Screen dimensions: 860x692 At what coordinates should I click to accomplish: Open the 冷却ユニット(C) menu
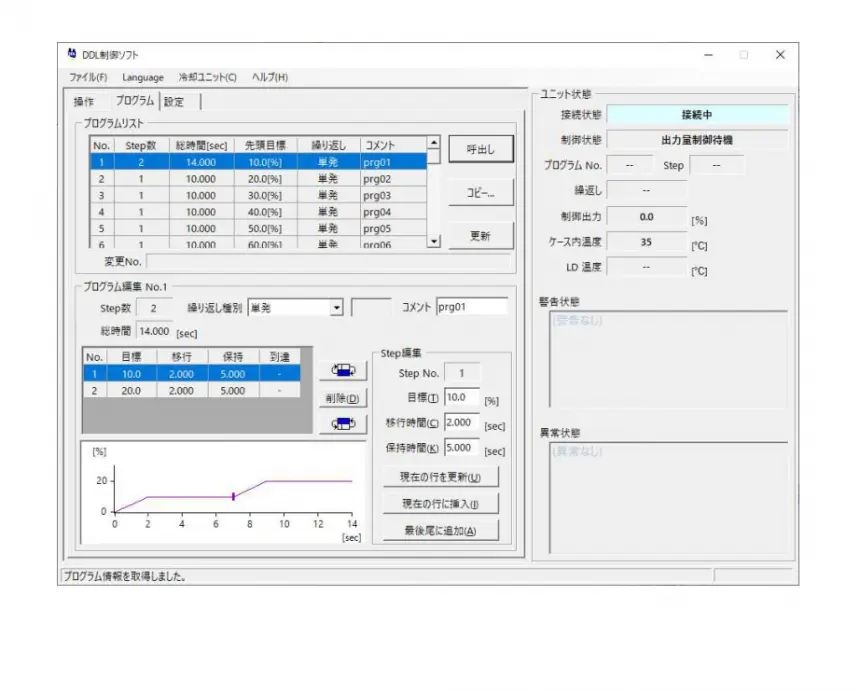[207, 78]
